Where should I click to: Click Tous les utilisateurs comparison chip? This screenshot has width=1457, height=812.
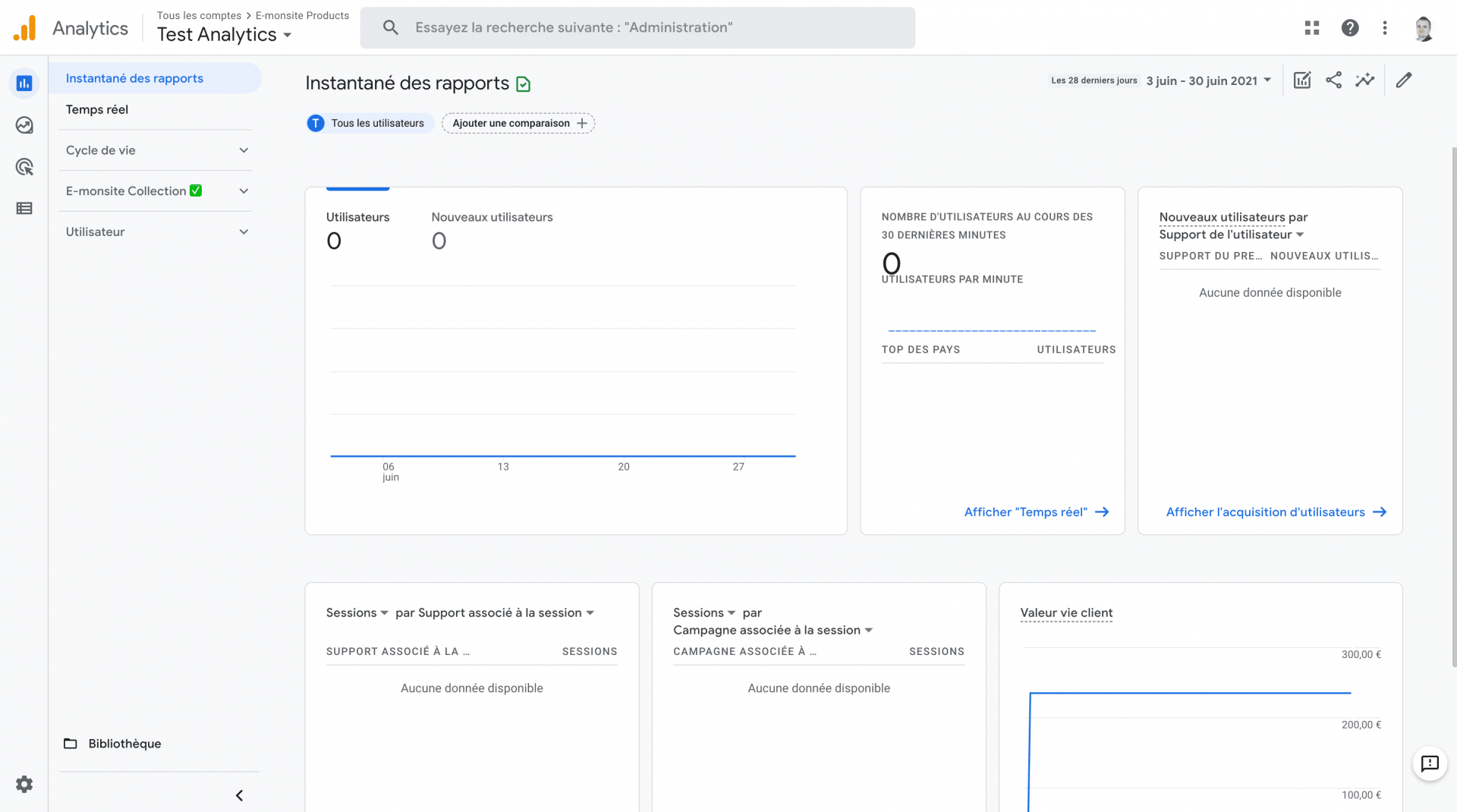(x=370, y=123)
